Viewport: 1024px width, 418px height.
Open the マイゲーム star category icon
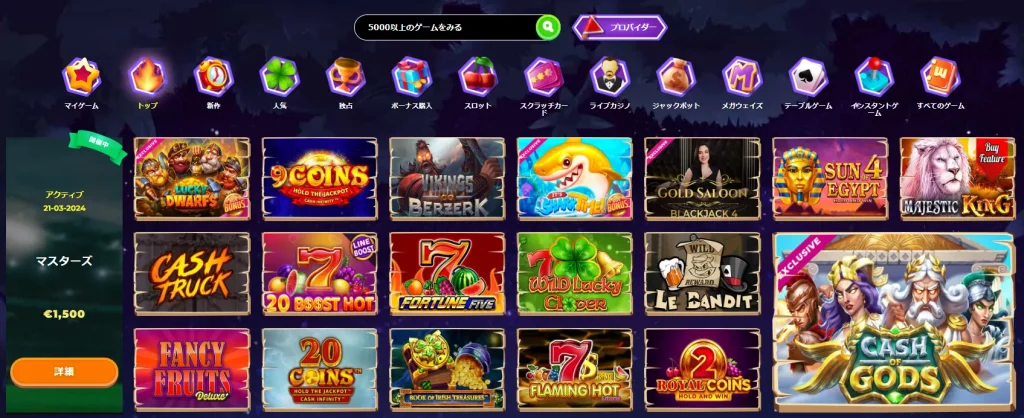82,76
